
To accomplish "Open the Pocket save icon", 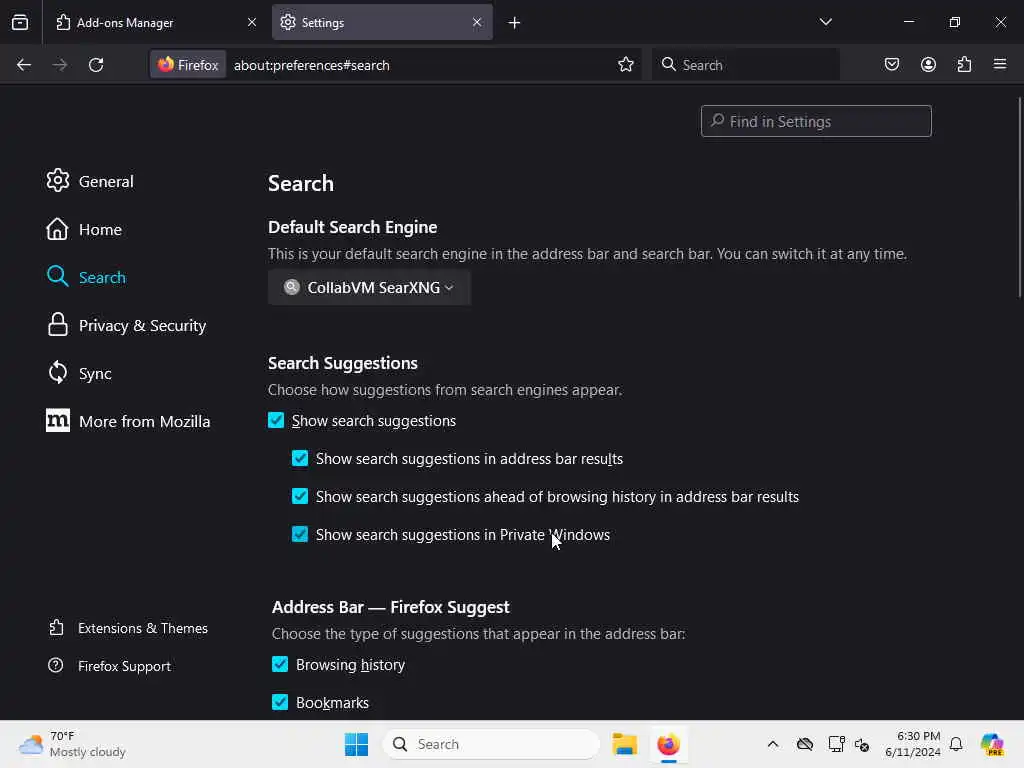I will (891, 65).
